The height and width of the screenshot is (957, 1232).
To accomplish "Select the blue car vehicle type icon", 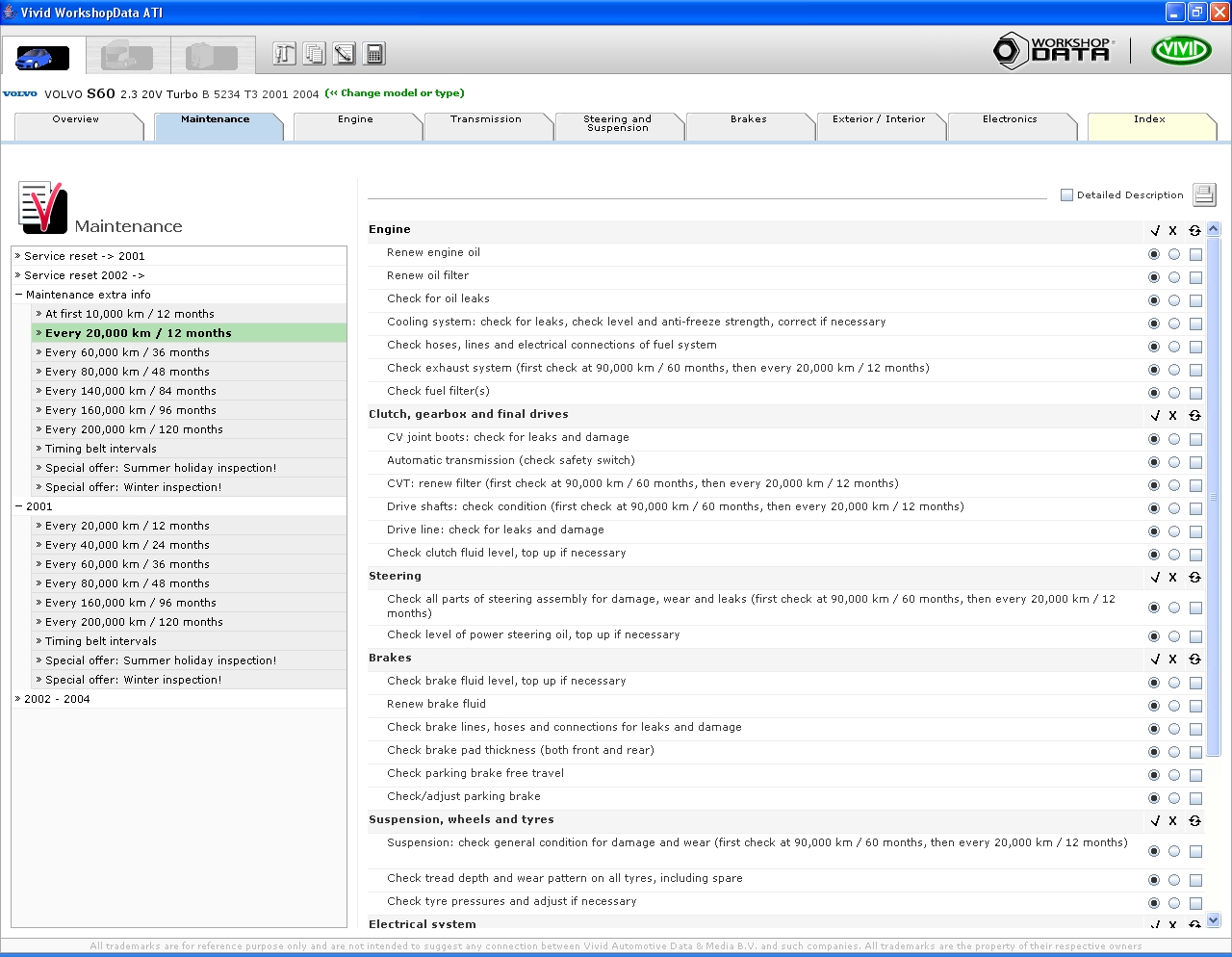I will click(x=42, y=56).
